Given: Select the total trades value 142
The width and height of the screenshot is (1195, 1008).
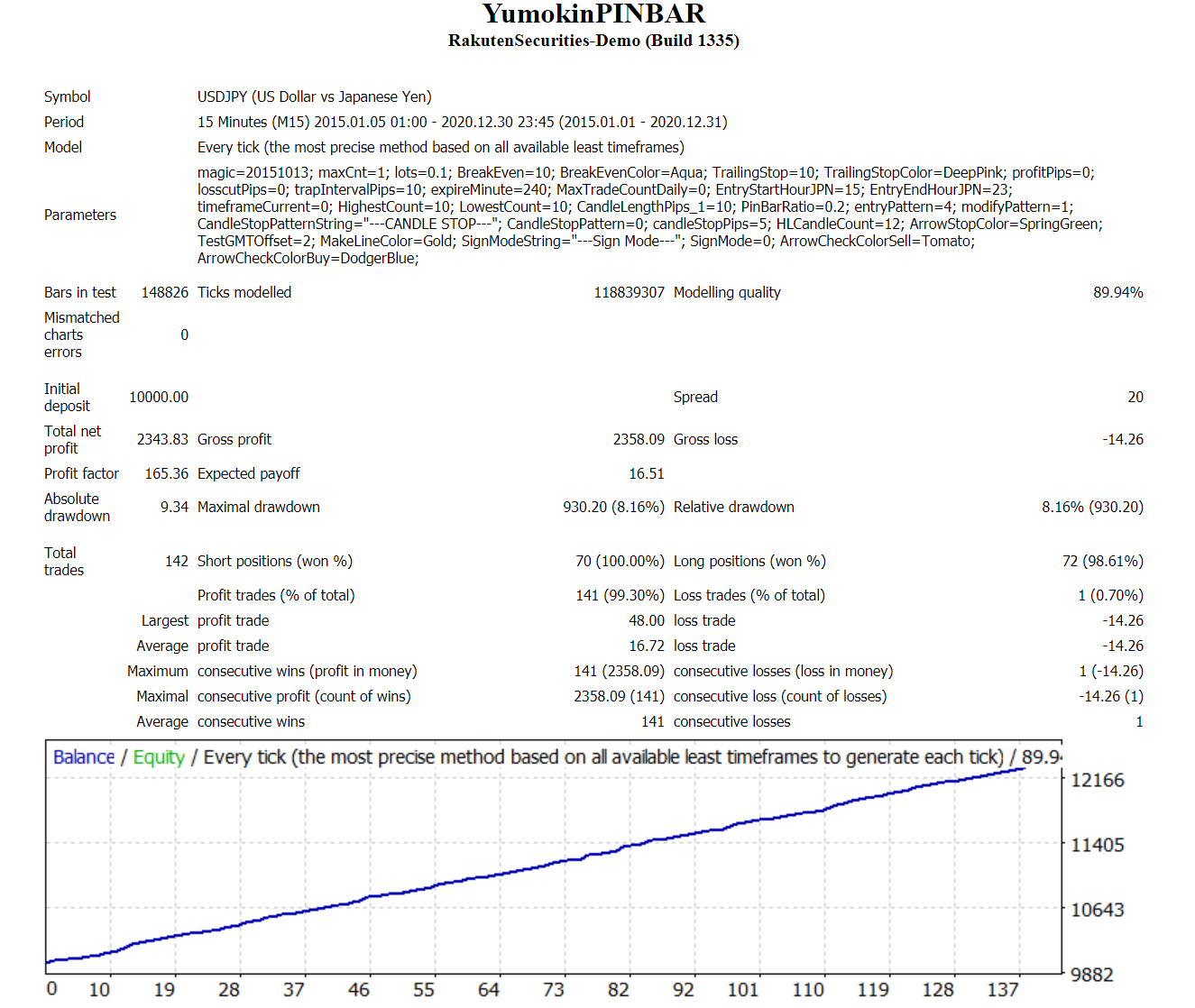Looking at the screenshot, I should point(177,561).
